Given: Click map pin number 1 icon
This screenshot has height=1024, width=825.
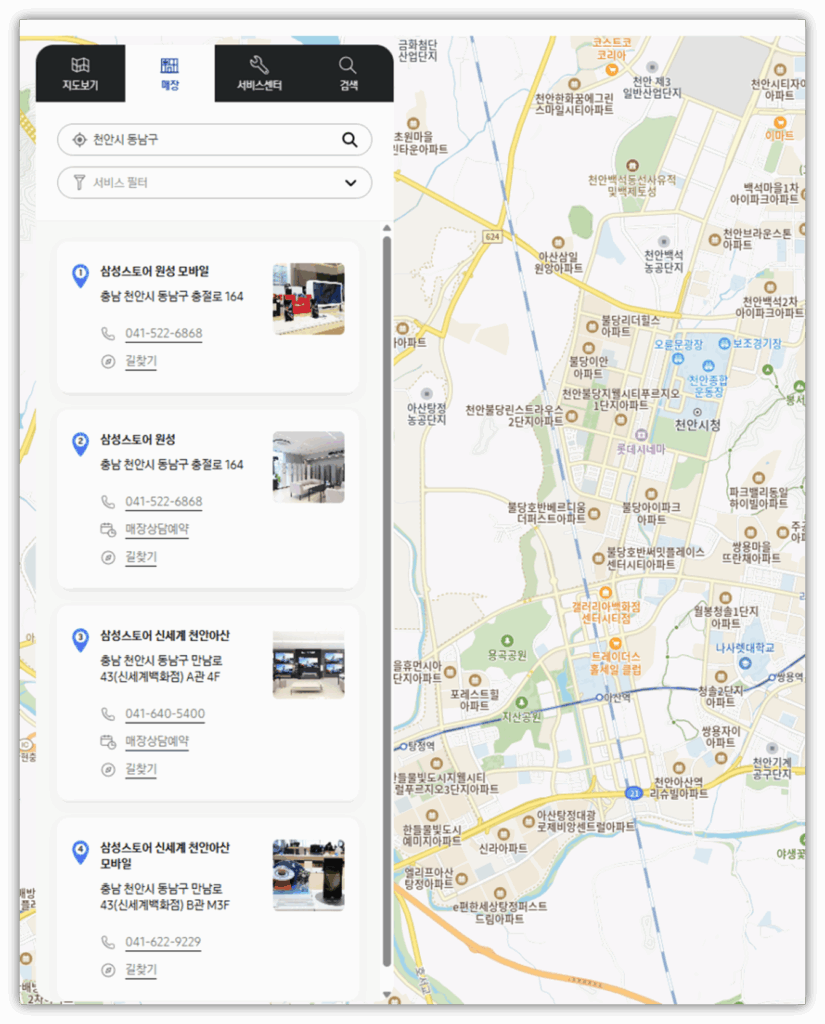Looking at the screenshot, I should point(80,275).
